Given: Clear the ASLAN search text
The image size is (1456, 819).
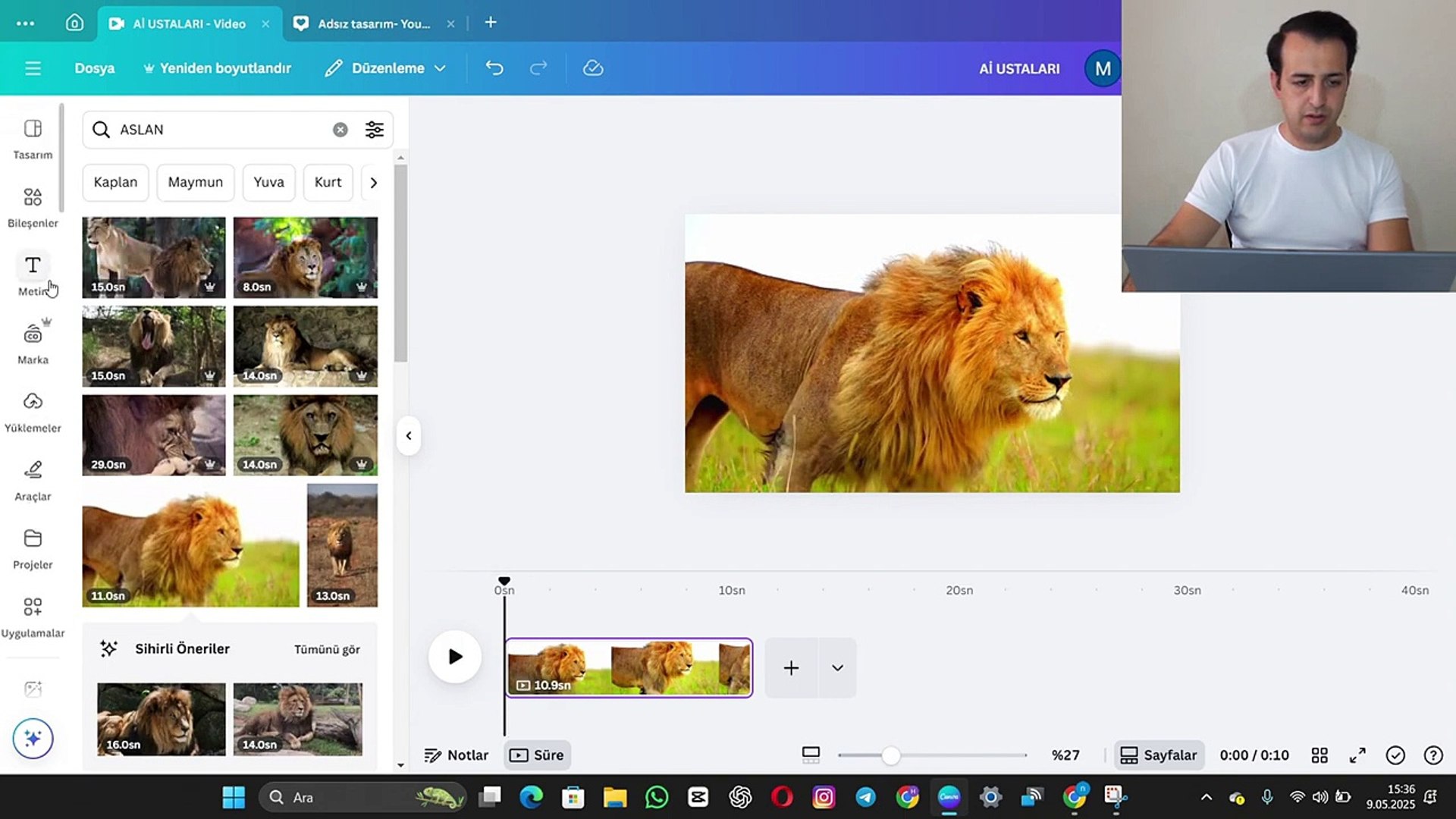Looking at the screenshot, I should (x=340, y=130).
